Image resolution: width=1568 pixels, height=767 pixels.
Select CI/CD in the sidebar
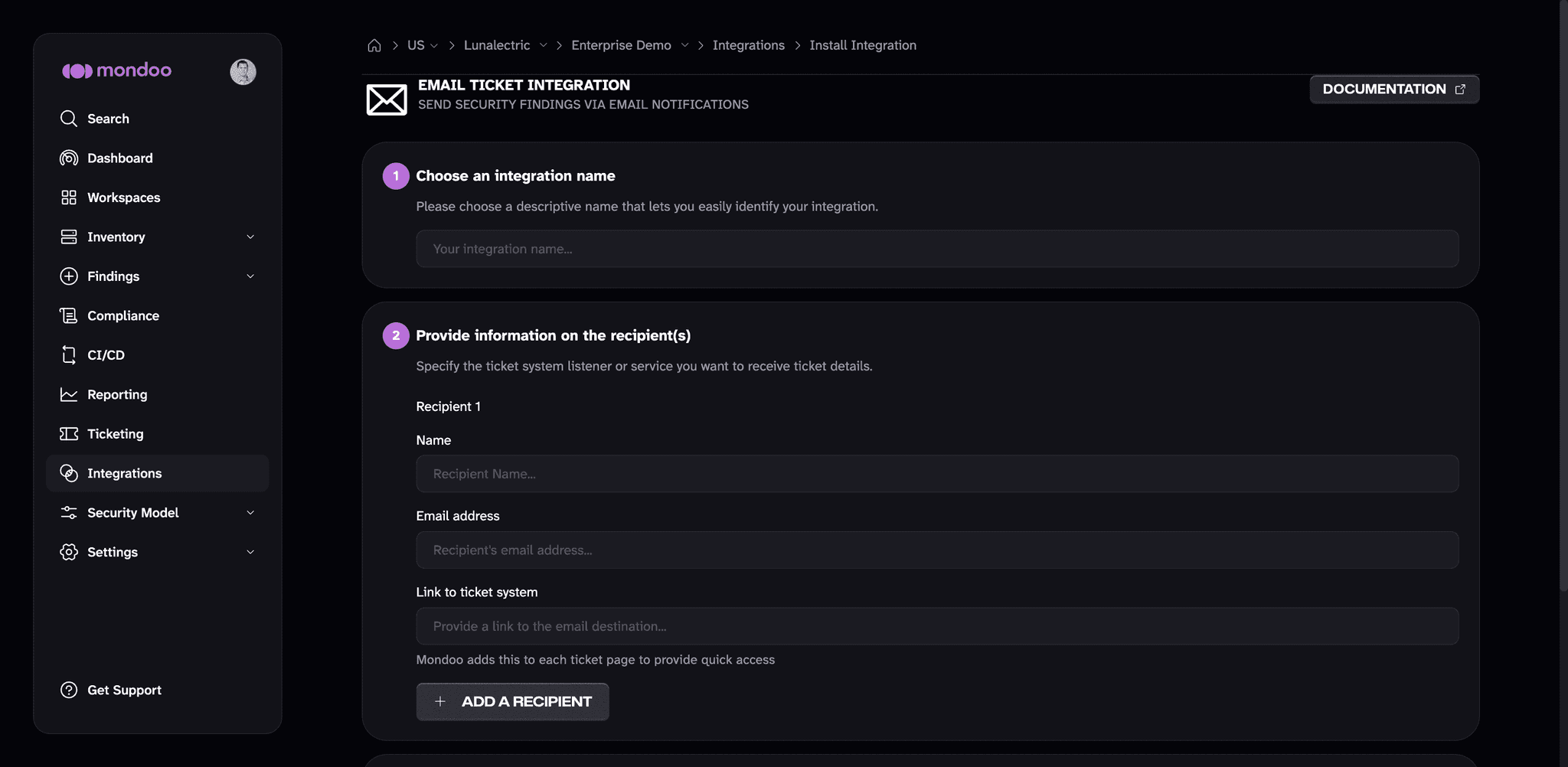(157, 355)
